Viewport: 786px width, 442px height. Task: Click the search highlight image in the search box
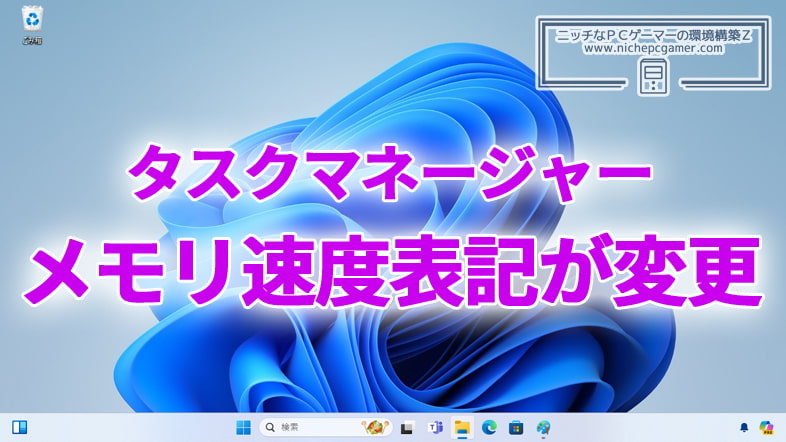(374, 427)
